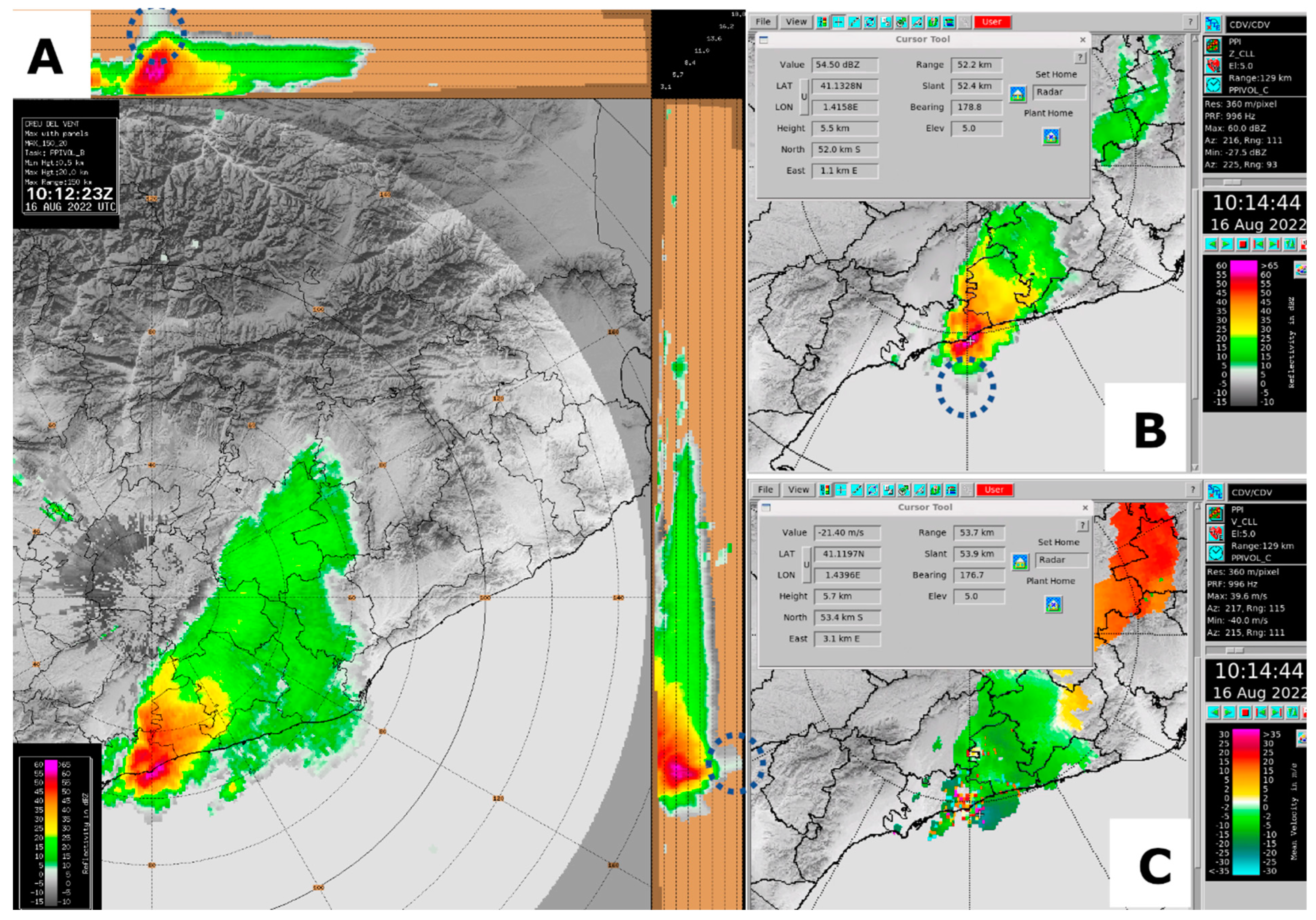The image size is (1316, 920).
Task: Click red User button in panel B toolbar
Action: (991, 22)
